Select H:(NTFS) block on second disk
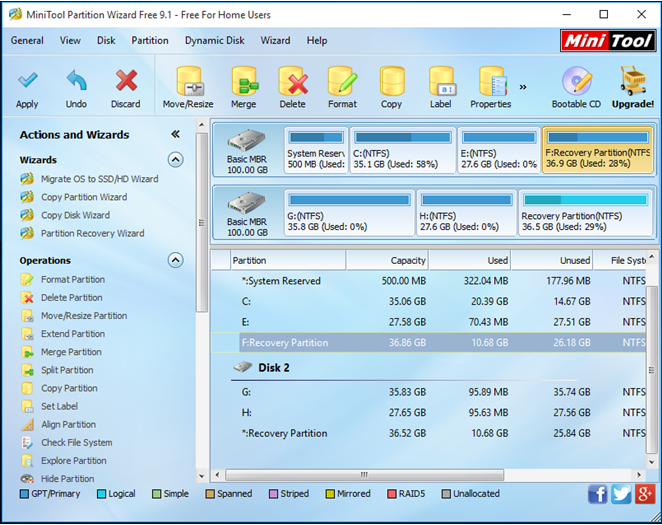The image size is (662, 525). coord(466,213)
